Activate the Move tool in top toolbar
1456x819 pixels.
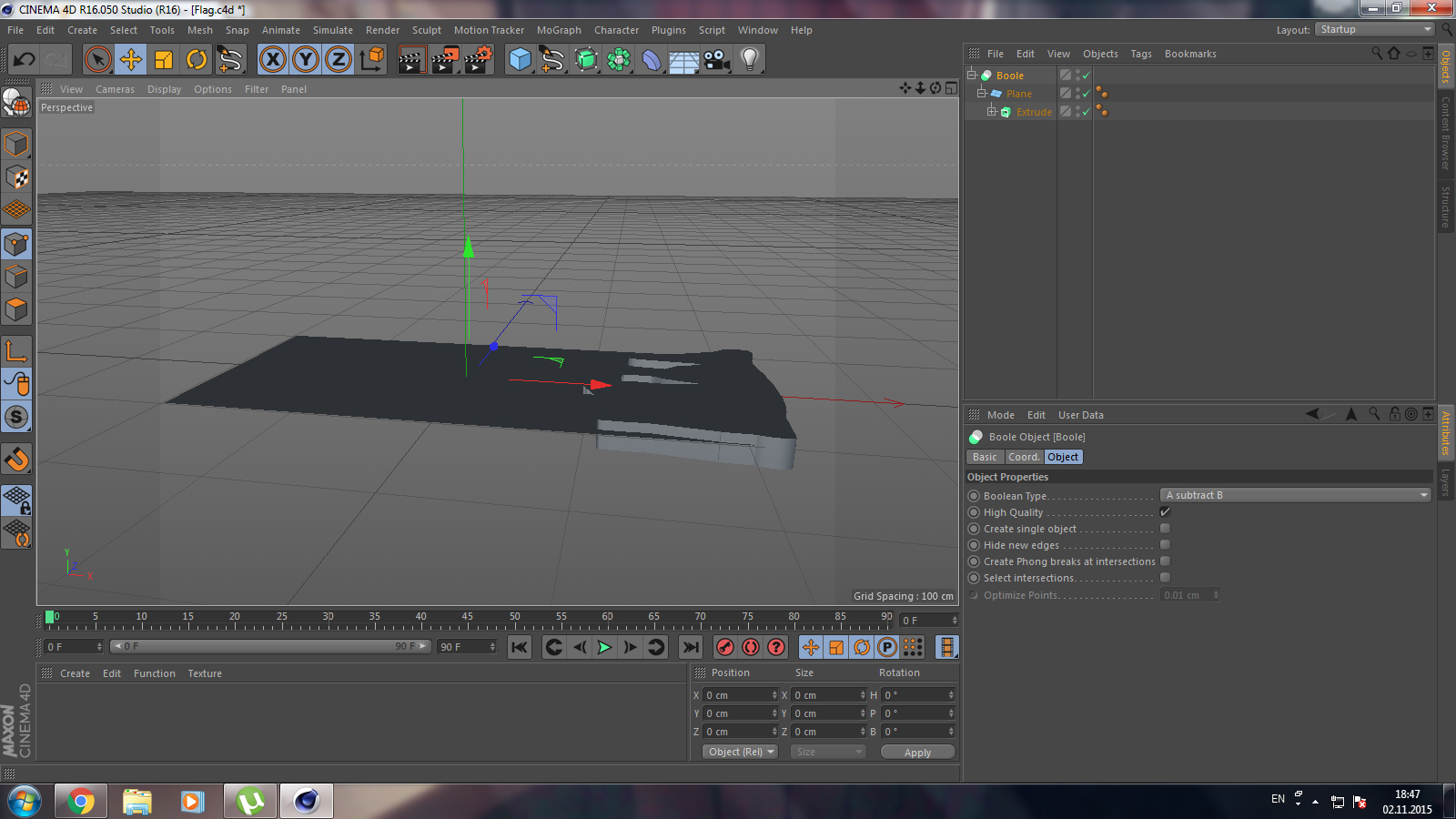(131, 60)
